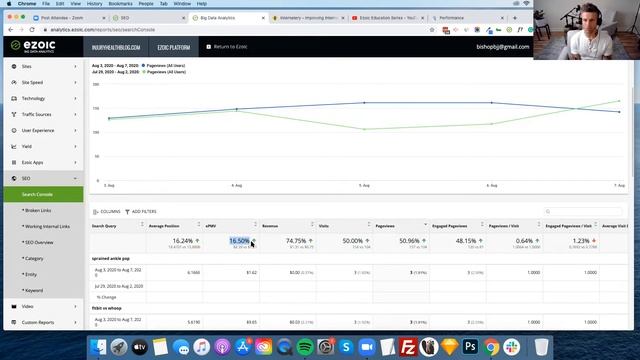The height and width of the screenshot is (360, 640).
Task: Expand the Custom Reports section chevron
Action: 75,322
